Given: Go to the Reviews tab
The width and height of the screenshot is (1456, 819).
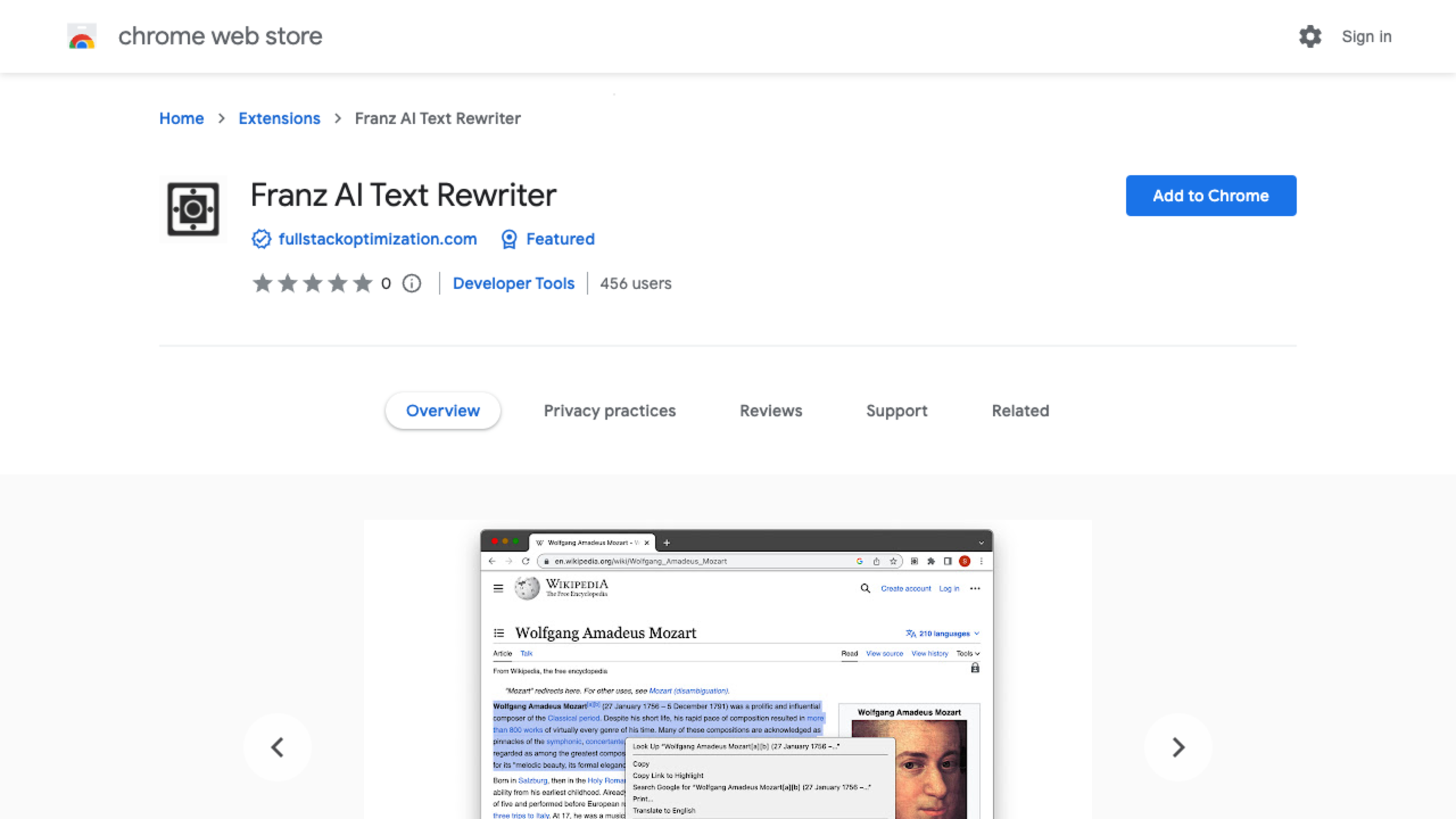Looking at the screenshot, I should click(x=770, y=411).
